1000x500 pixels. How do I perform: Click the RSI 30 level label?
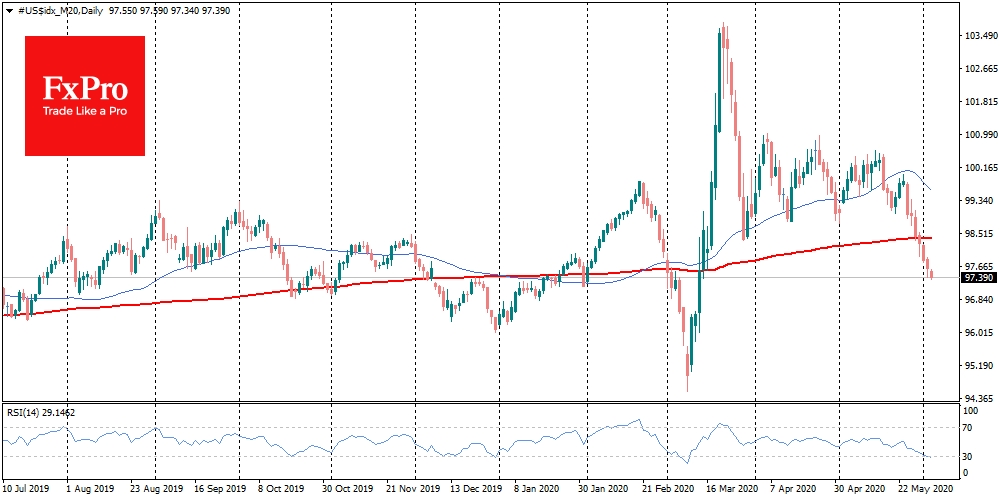pos(967,457)
